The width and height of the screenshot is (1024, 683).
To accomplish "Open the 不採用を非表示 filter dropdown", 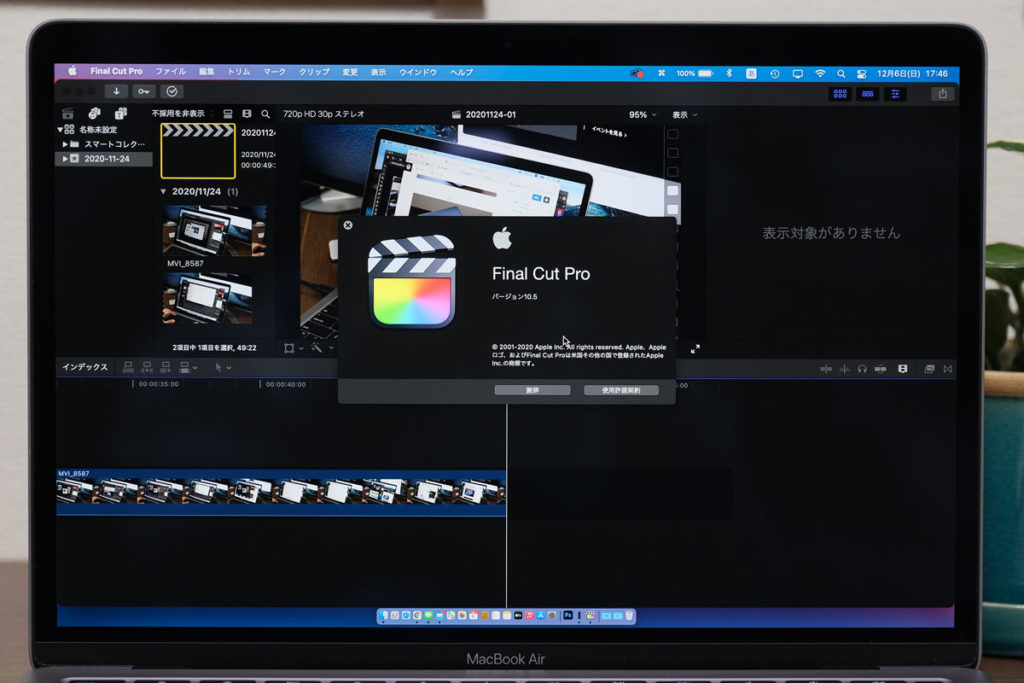I will [x=182, y=114].
